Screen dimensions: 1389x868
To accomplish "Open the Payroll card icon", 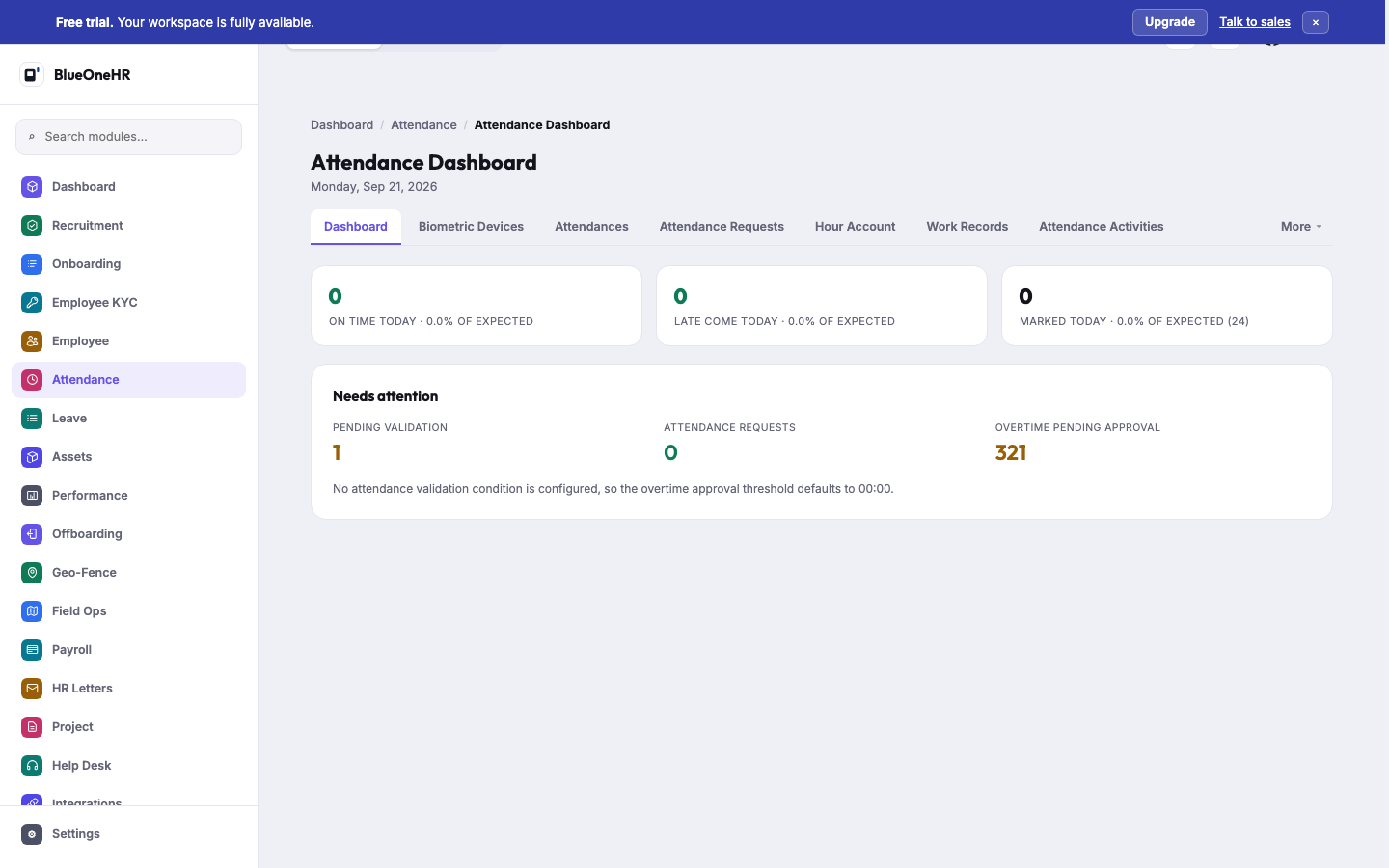I will [32, 650].
